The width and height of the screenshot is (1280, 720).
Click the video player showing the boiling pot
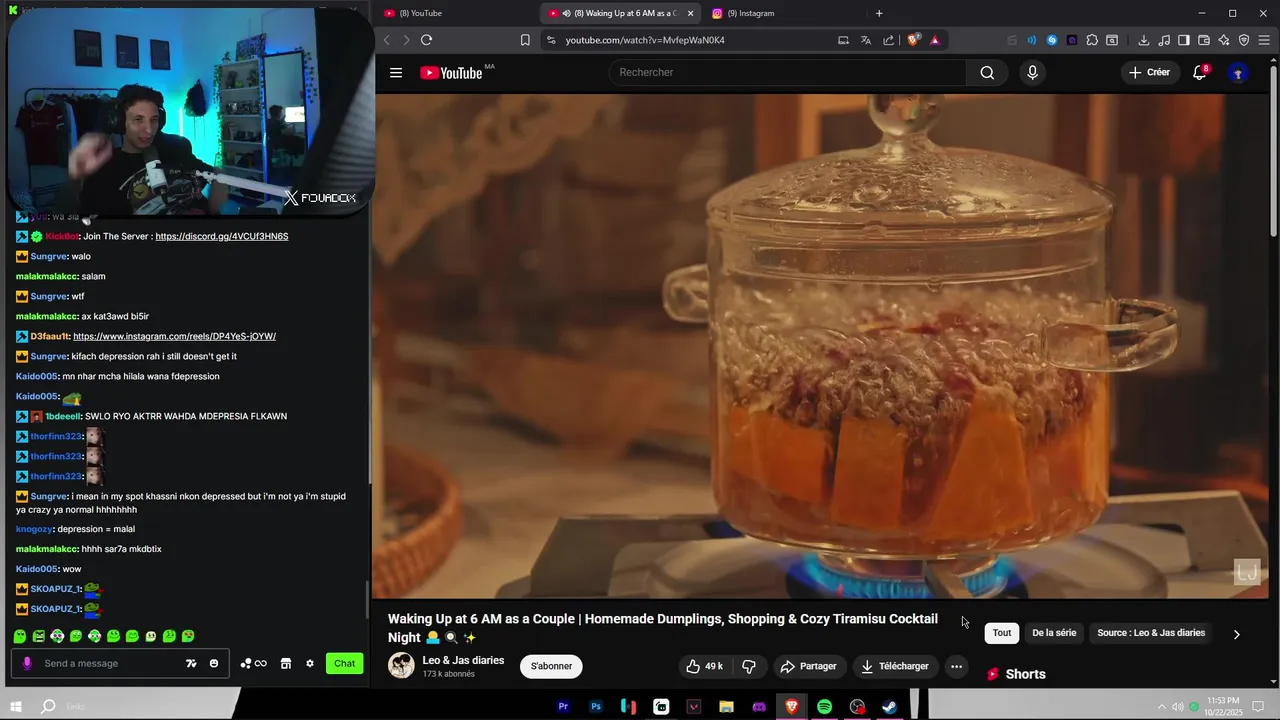click(820, 346)
